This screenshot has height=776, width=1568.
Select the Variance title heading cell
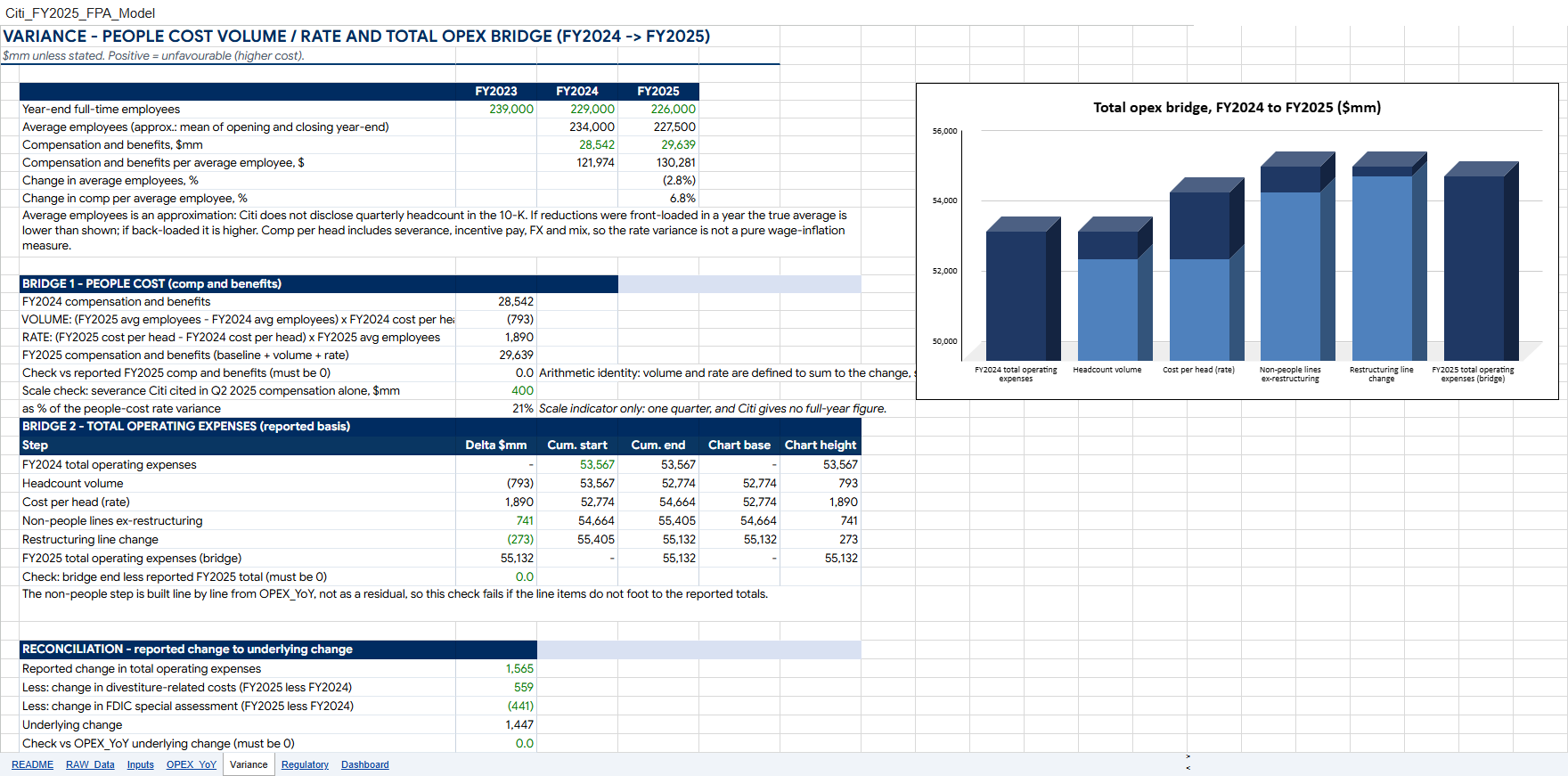pyautogui.click(x=356, y=37)
